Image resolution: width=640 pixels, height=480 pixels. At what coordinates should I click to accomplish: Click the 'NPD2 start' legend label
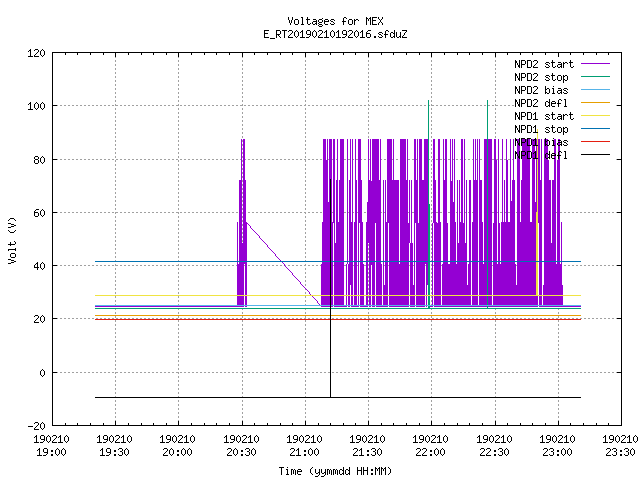pyautogui.click(x=544, y=64)
